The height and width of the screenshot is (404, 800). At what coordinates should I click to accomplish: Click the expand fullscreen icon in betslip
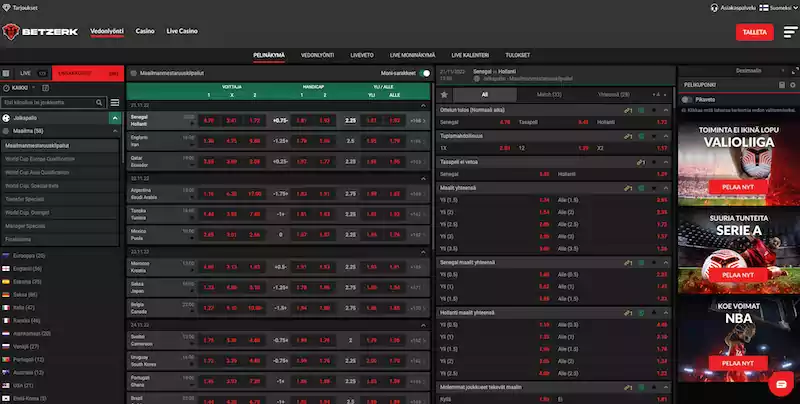(x=794, y=71)
